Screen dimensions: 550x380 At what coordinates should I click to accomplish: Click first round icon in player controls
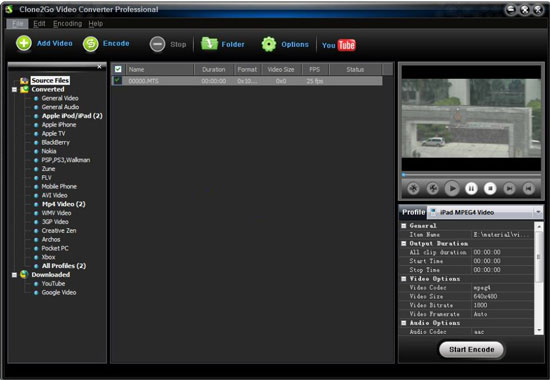pyautogui.click(x=414, y=189)
